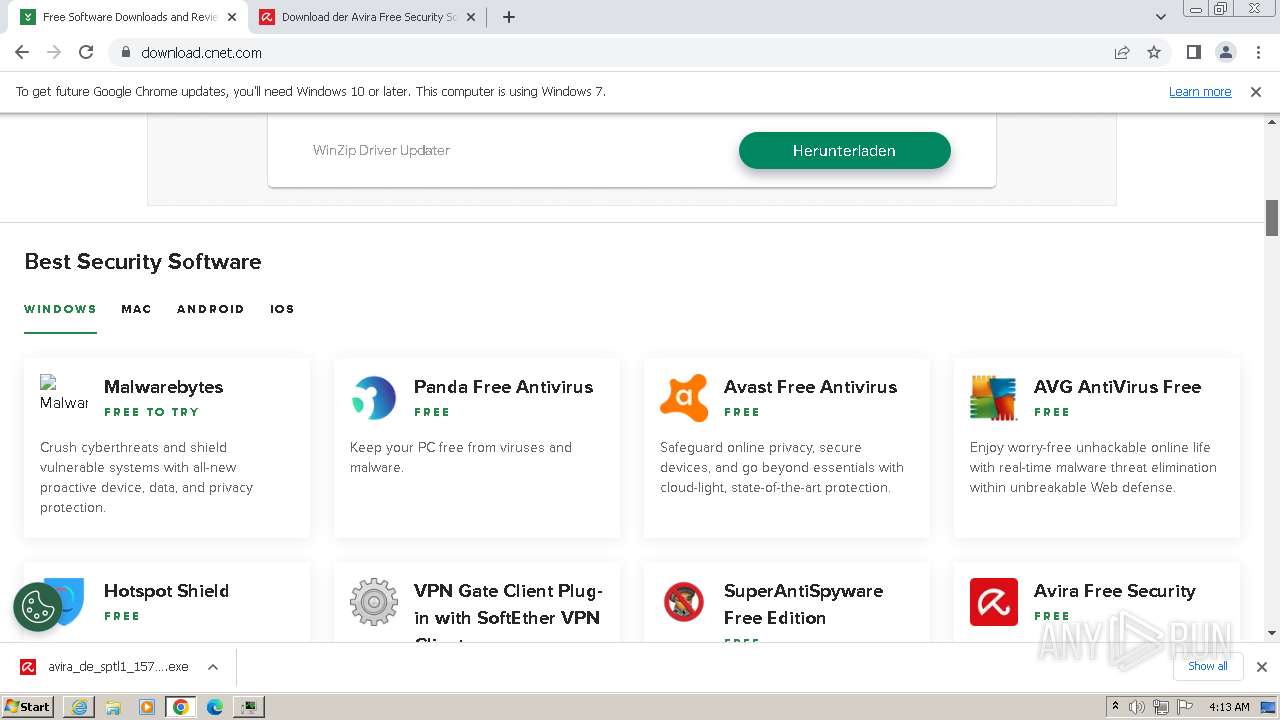Select the IOS platform tab
The width and height of the screenshot is (1280, 720).
282,309
